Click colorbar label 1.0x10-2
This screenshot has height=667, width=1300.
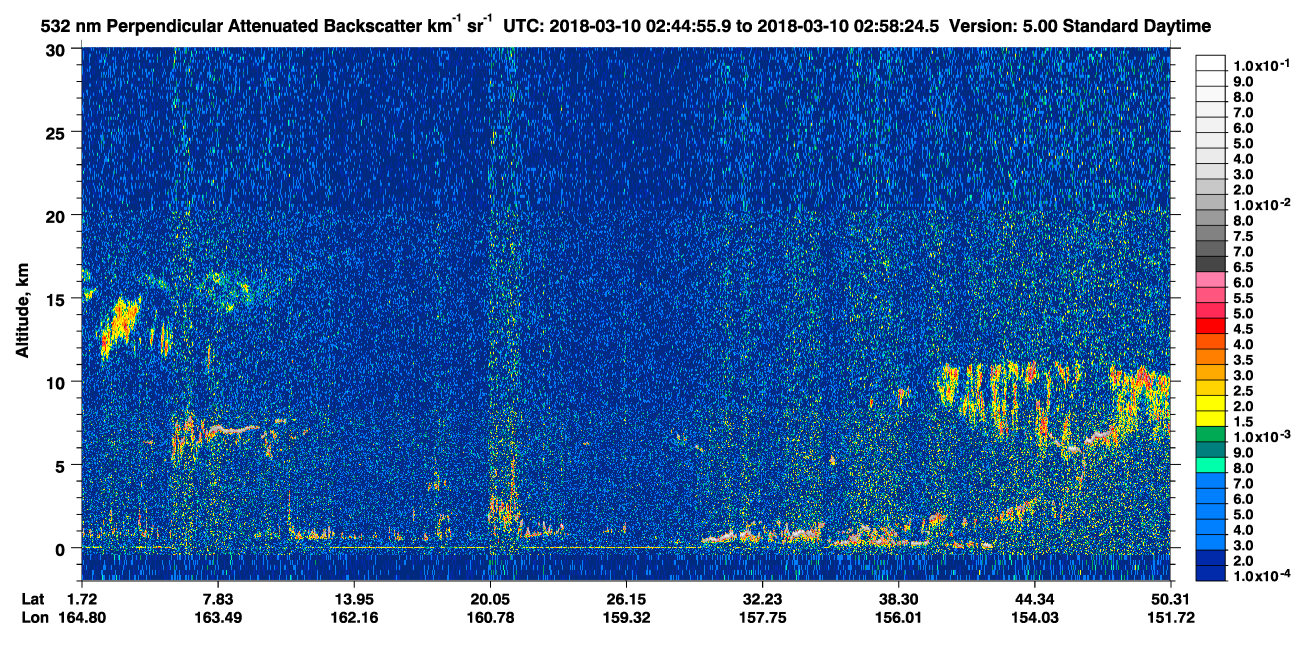1261,205
